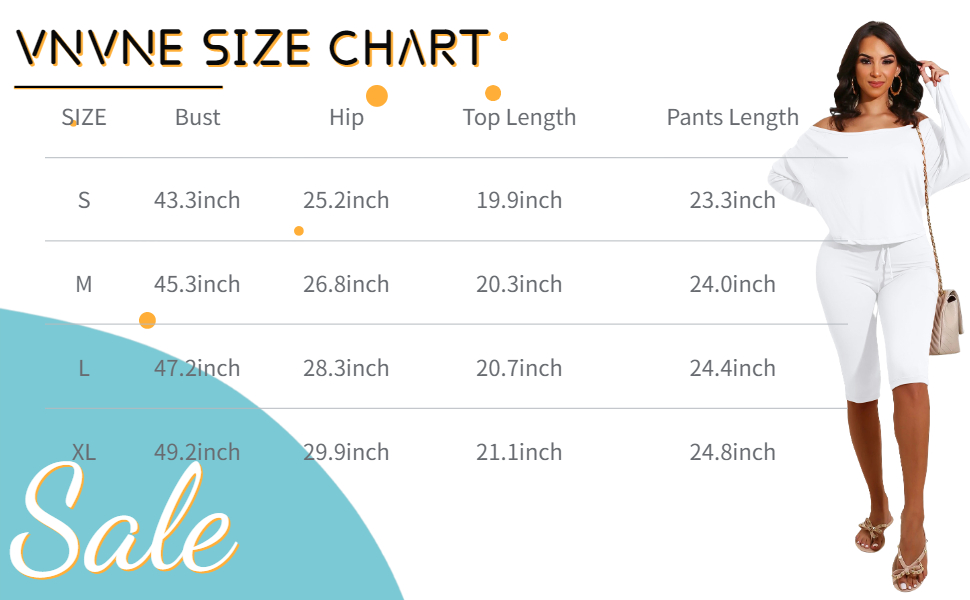
Task: Click the 23.3inch pants length value
Action: 732,200
